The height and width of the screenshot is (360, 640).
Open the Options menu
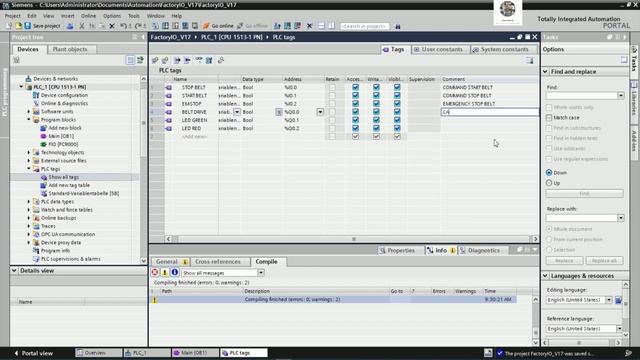[x=112, y=16]
